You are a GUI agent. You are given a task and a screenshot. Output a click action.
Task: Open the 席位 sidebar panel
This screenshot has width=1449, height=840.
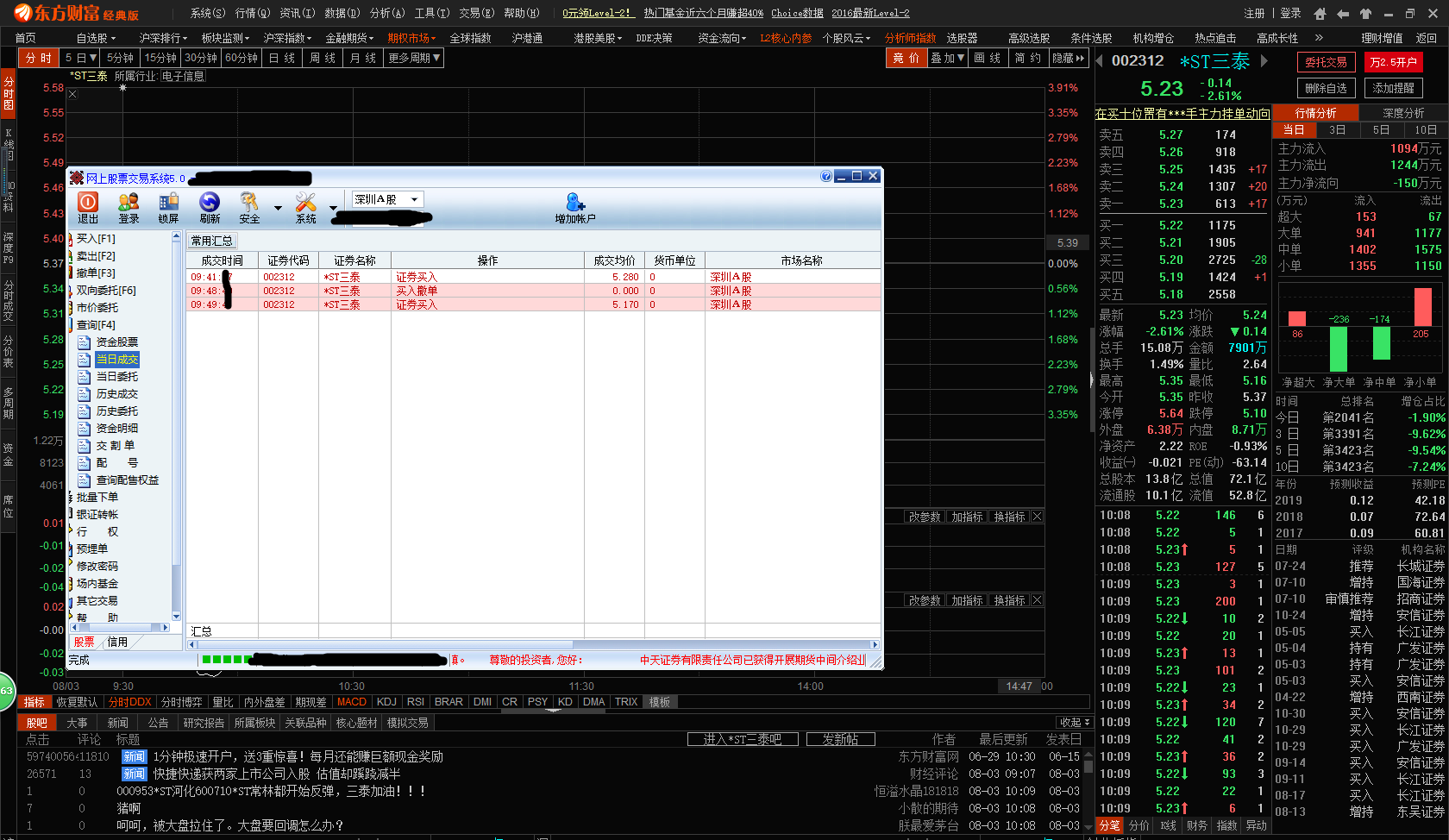point(9,506)
